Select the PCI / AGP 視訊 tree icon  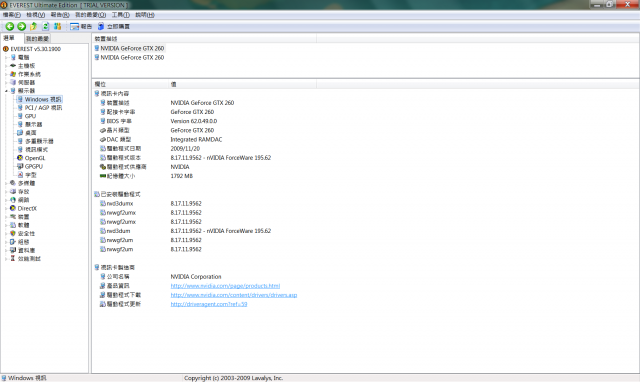(x=20, y=108)
